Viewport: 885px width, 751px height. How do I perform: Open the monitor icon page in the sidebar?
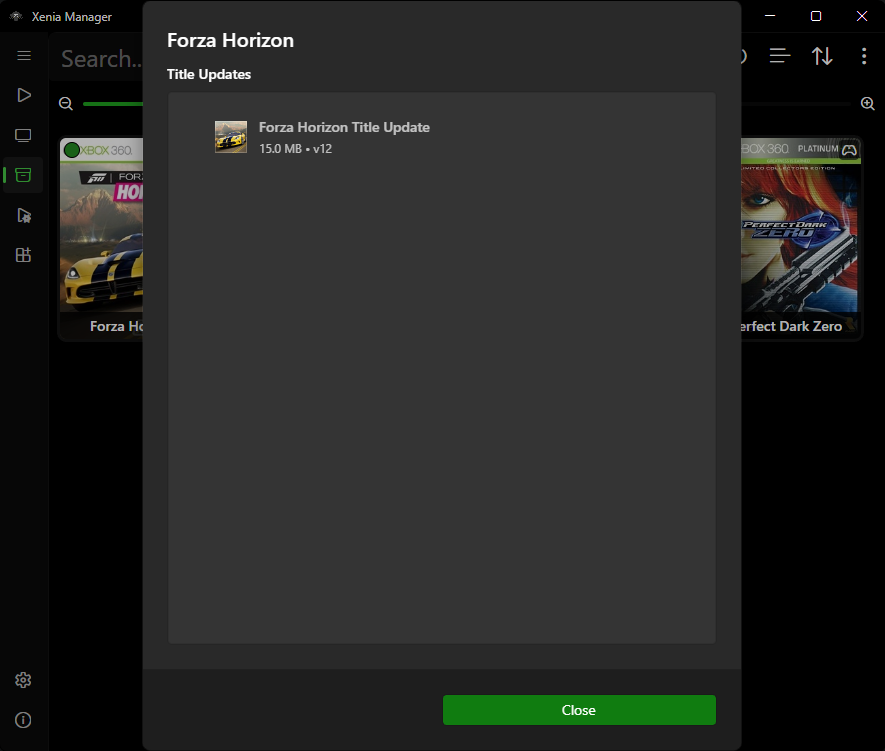pos(23,135)
